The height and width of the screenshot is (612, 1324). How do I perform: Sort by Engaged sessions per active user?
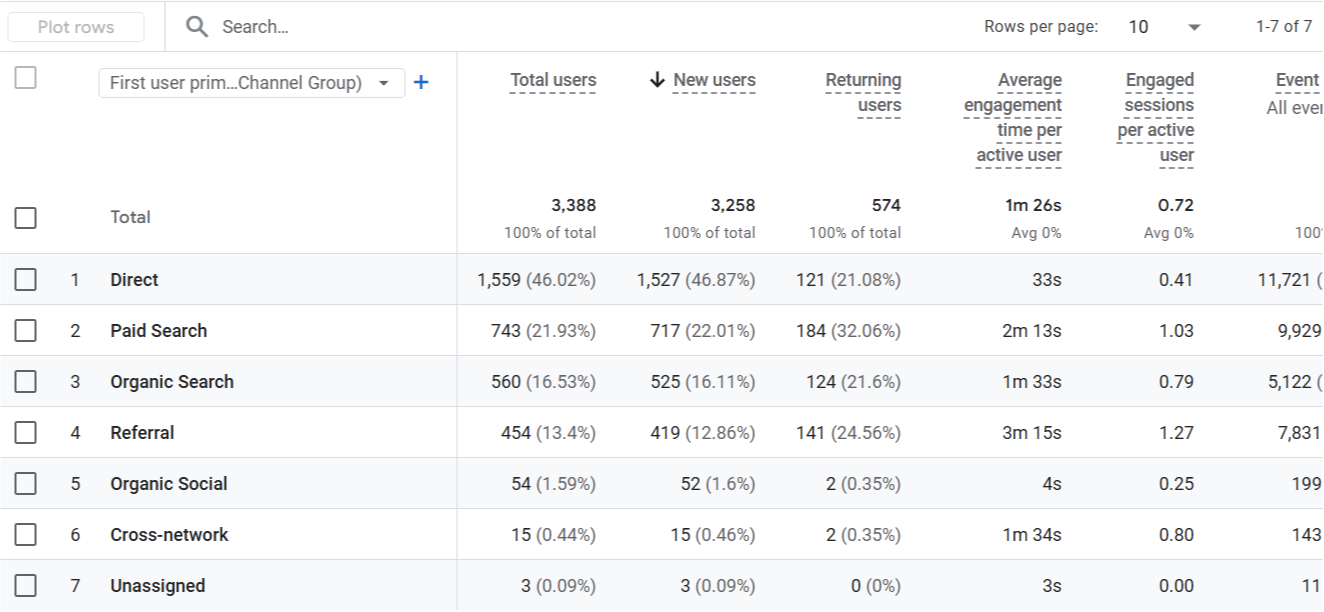point(1156,118)
